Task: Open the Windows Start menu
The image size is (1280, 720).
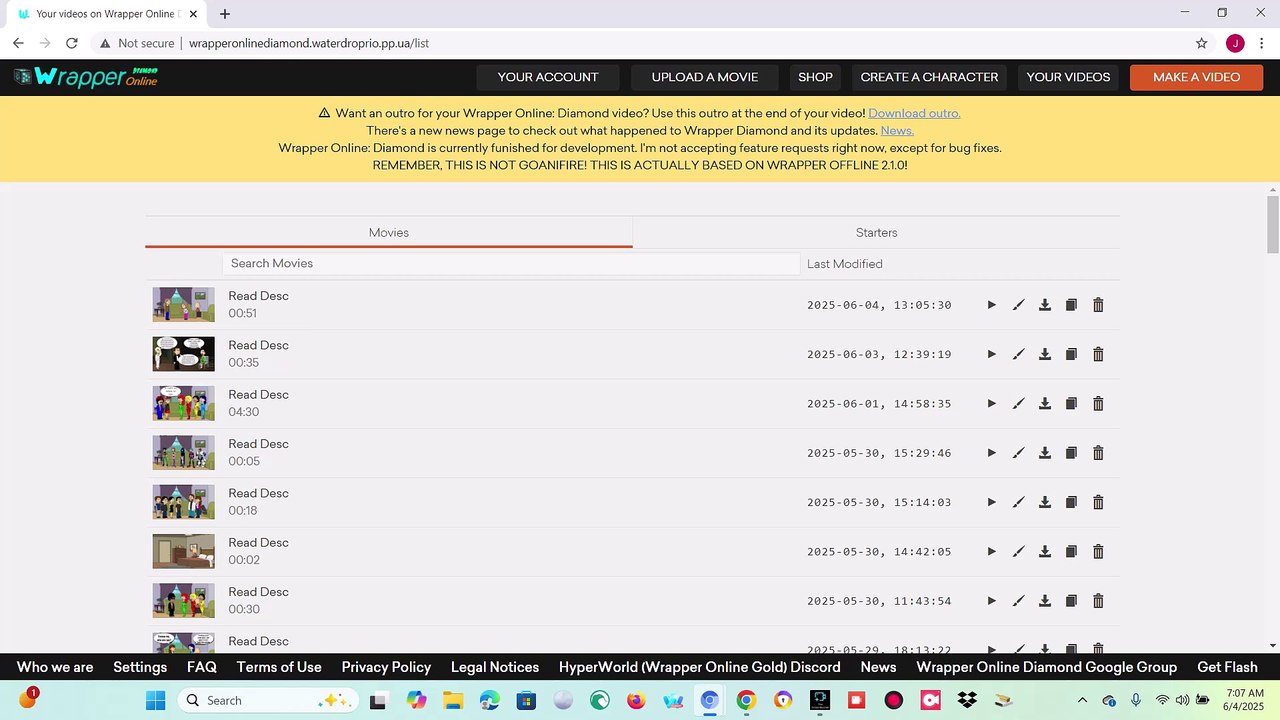Action: pos(156,700)
